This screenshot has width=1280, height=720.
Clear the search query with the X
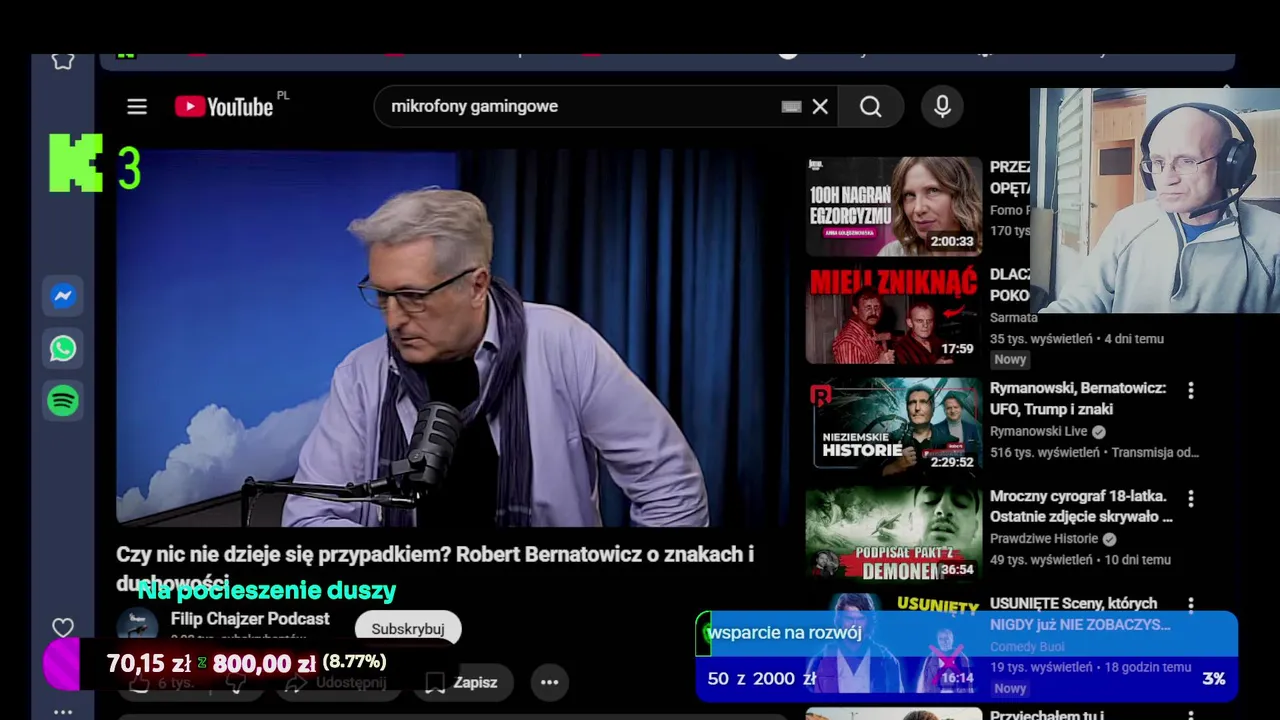[820, 107]
